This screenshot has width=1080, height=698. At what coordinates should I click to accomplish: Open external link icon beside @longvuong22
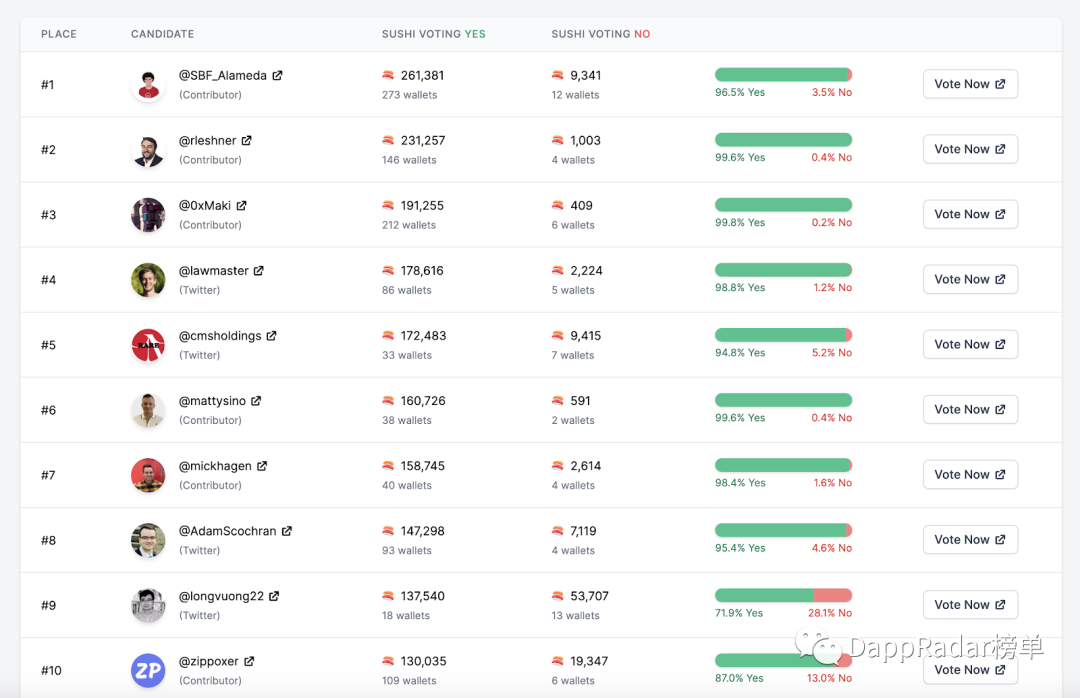tap(273, 596)
